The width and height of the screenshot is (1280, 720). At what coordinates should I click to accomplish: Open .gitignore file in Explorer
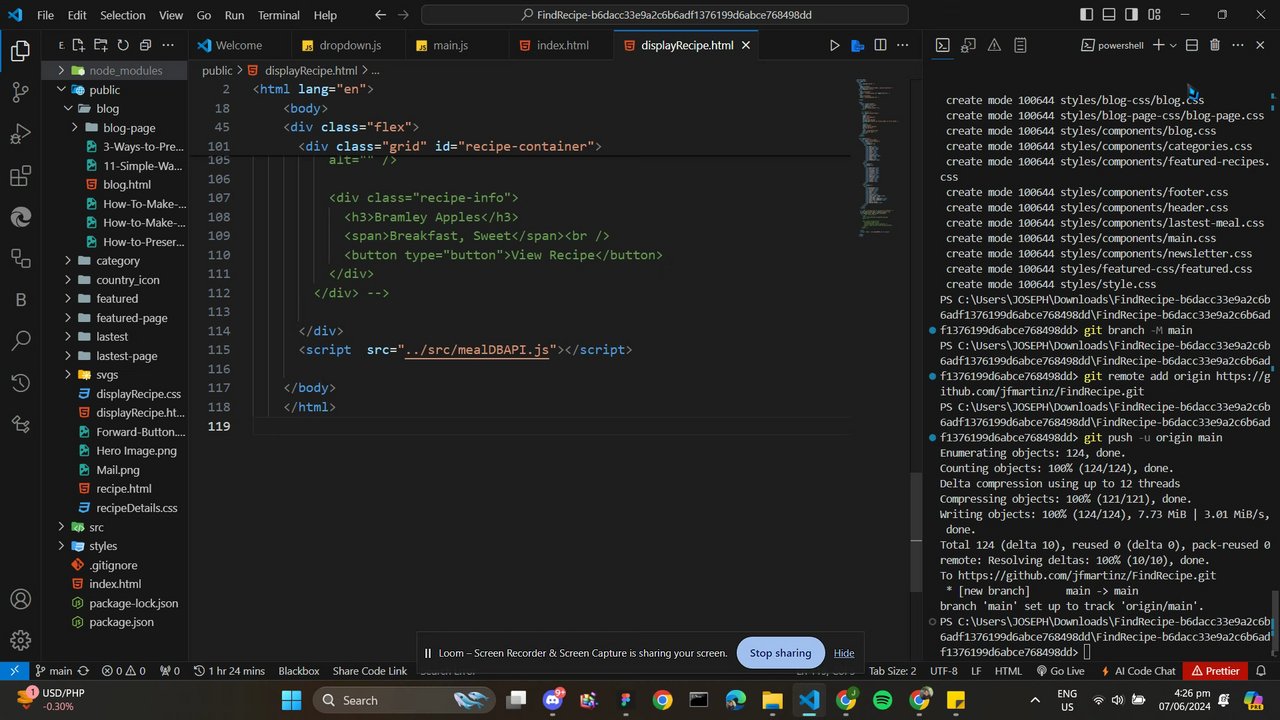point(115,565)
